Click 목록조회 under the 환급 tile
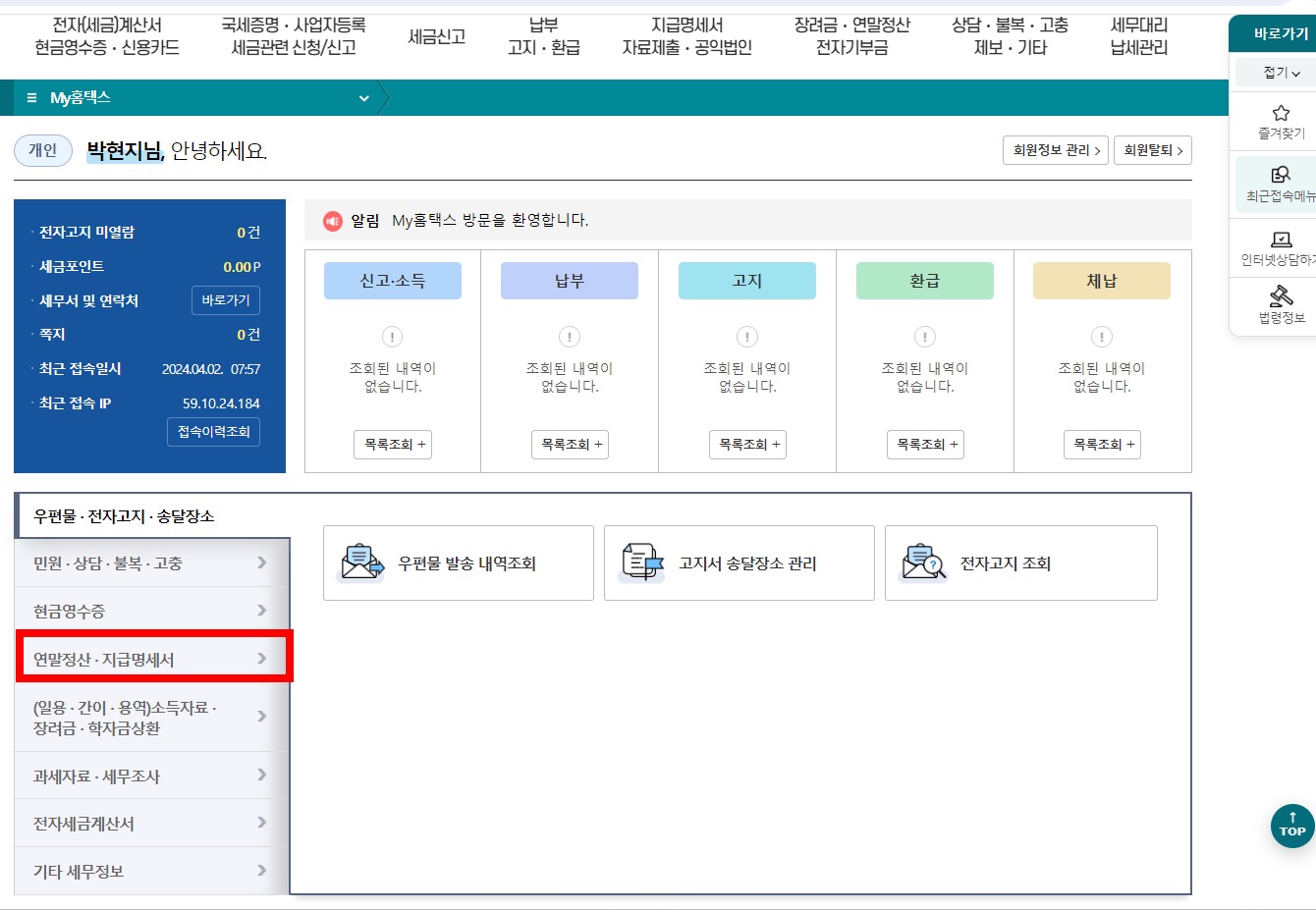1316x910 pixels. tap(923, 444)
